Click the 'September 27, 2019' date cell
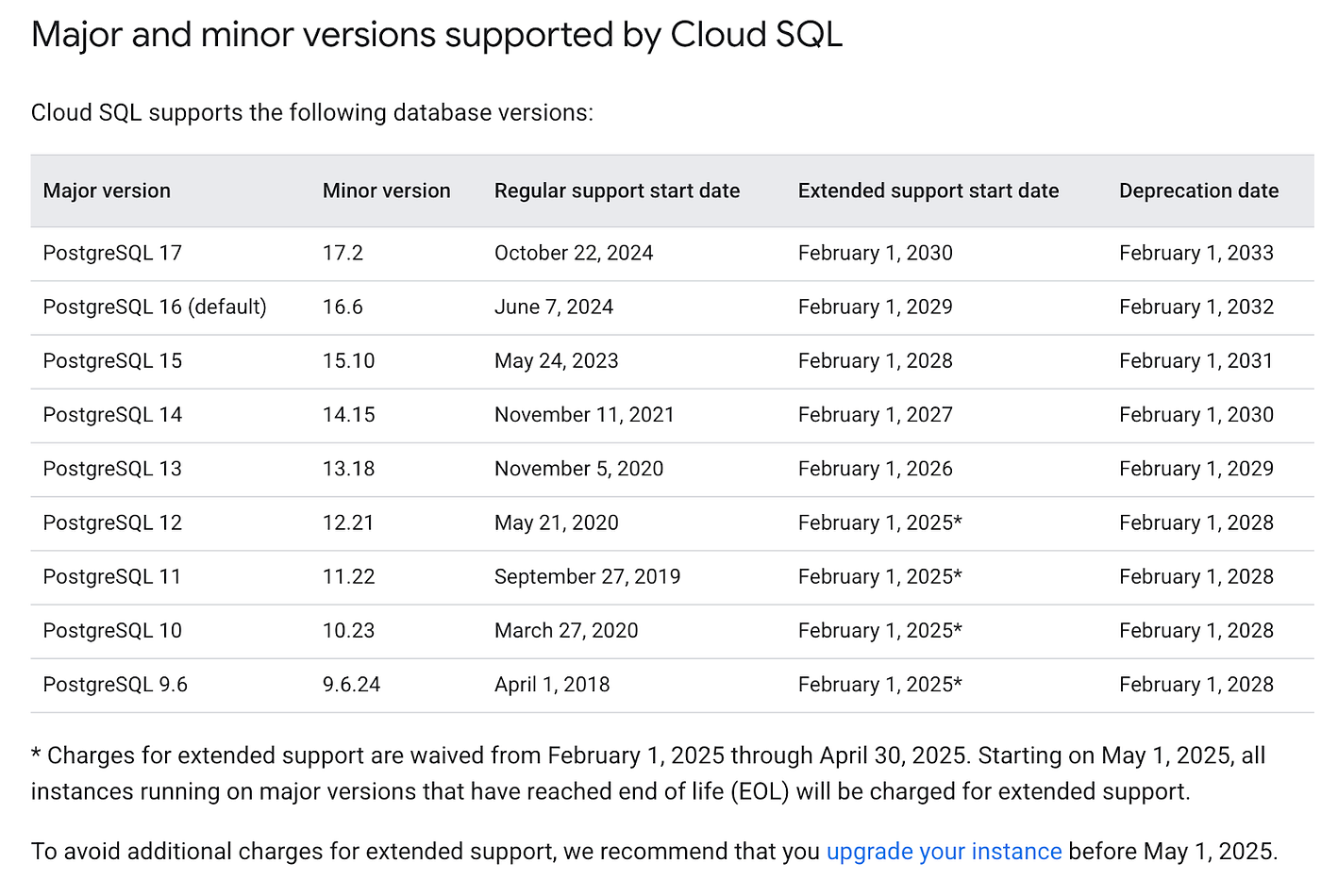Screen dimensions: 1321x896 tap(587, 576)
